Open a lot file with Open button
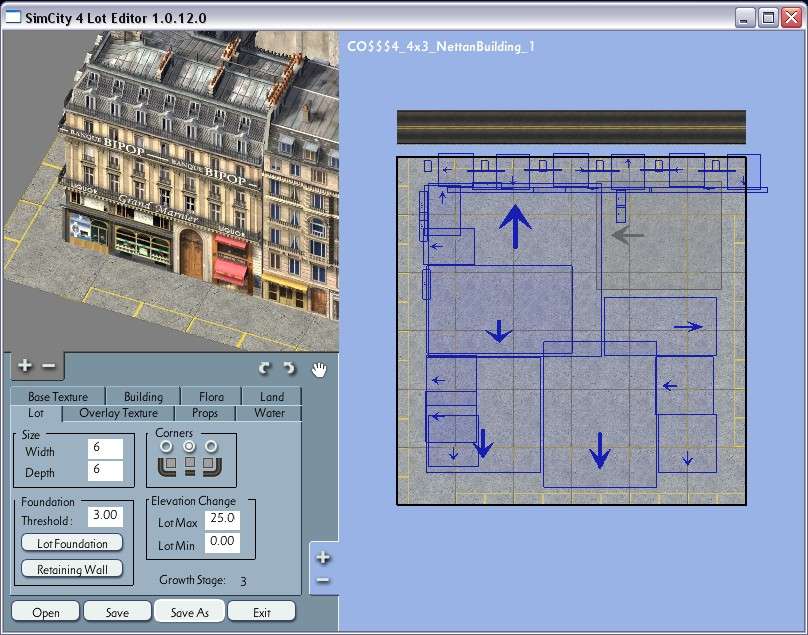 coord(45,612)
